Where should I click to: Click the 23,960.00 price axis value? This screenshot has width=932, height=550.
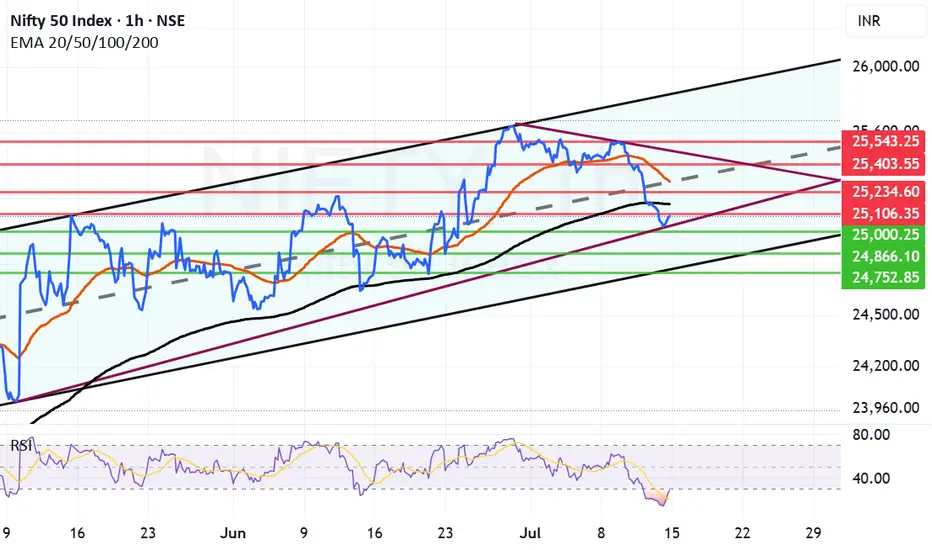coord(886,407)
